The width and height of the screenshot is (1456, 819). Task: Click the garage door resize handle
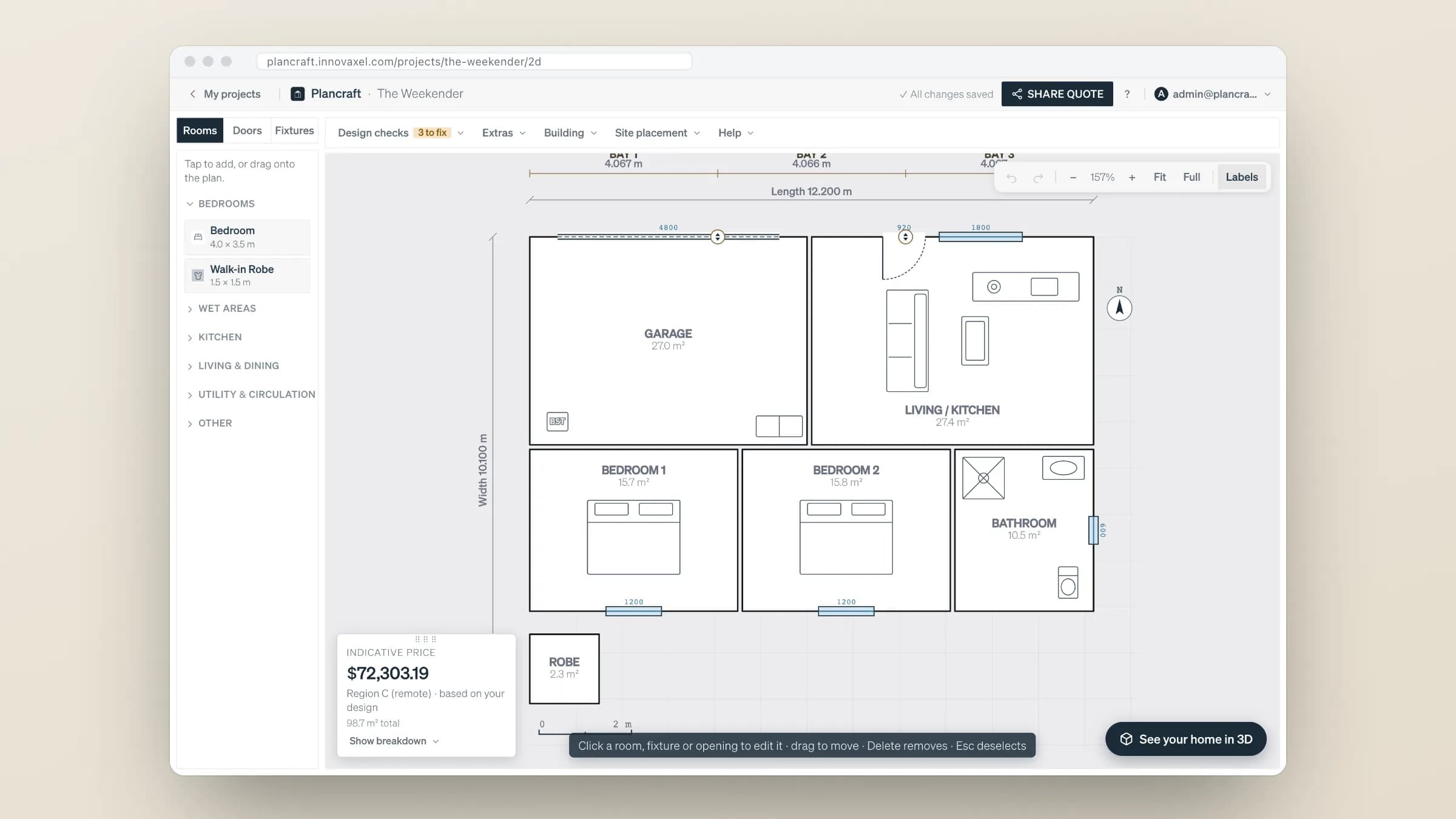tap(718, 237)
